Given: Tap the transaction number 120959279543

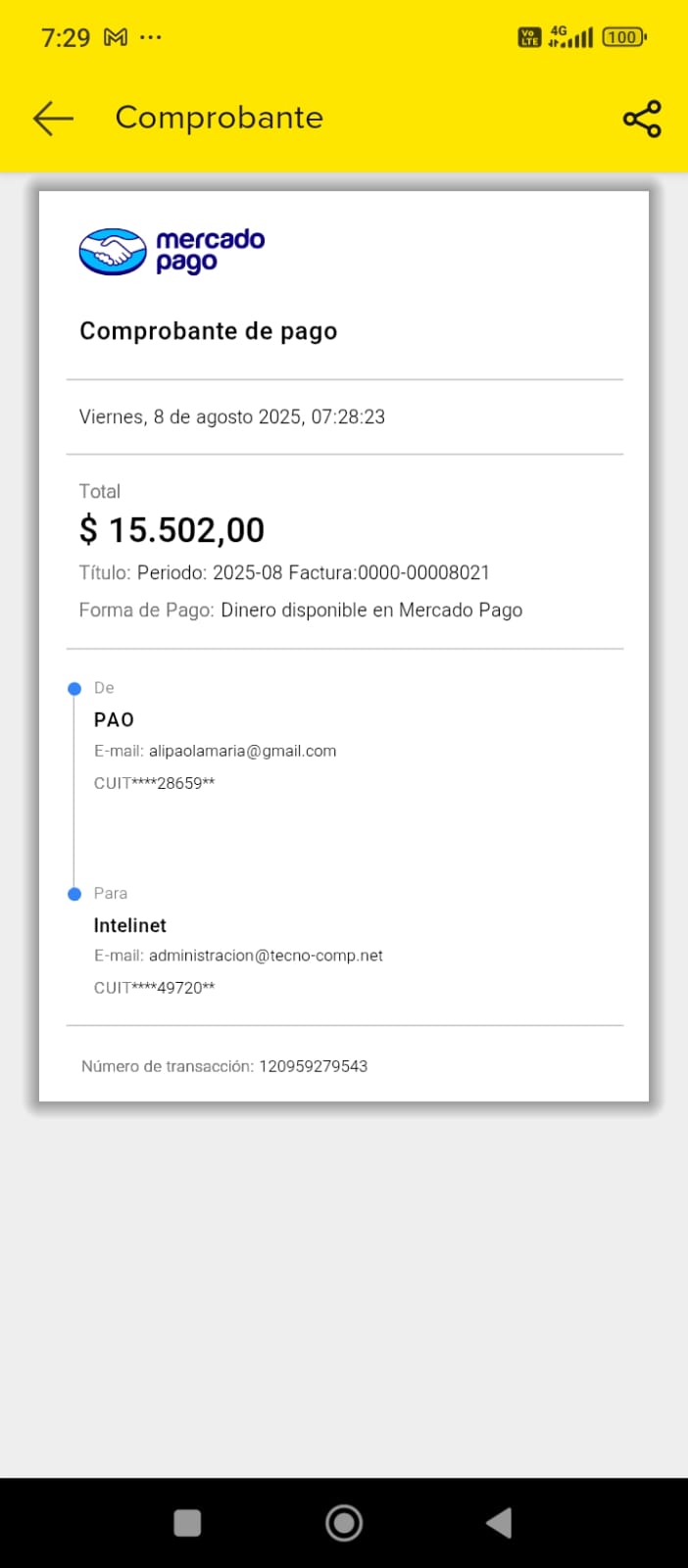Looking at the screenshot, I should (313, 1066).
